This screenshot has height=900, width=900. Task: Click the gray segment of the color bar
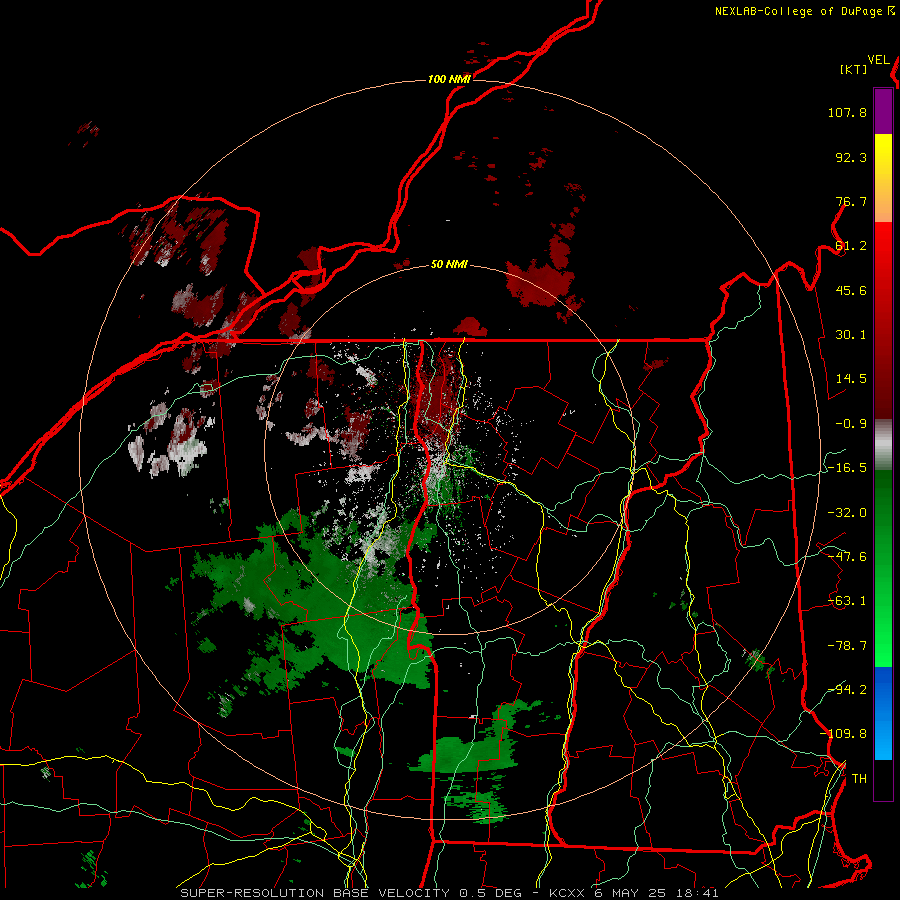[x=883, y=445]
